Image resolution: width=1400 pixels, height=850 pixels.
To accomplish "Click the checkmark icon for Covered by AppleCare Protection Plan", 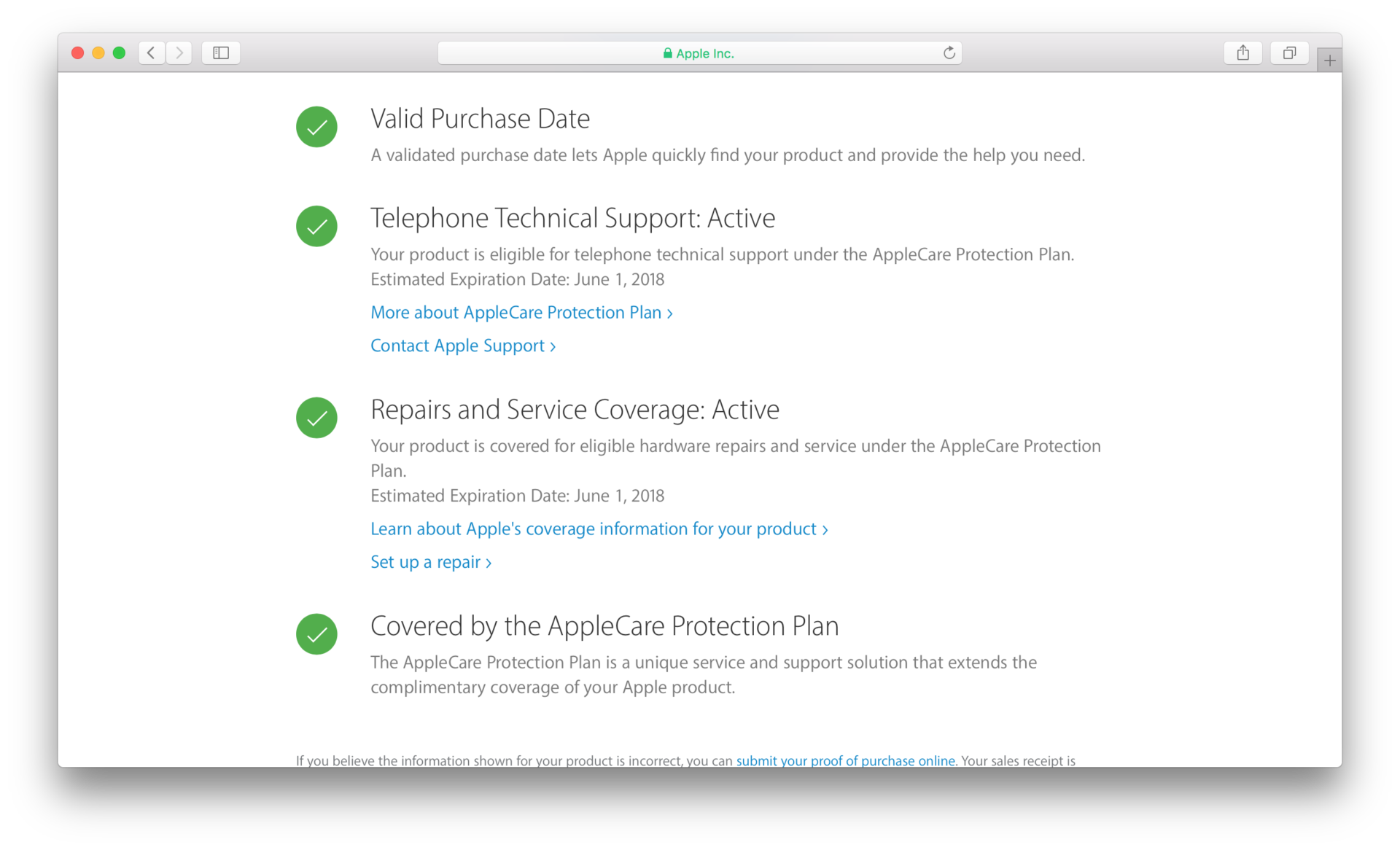I will click(316, 634).
